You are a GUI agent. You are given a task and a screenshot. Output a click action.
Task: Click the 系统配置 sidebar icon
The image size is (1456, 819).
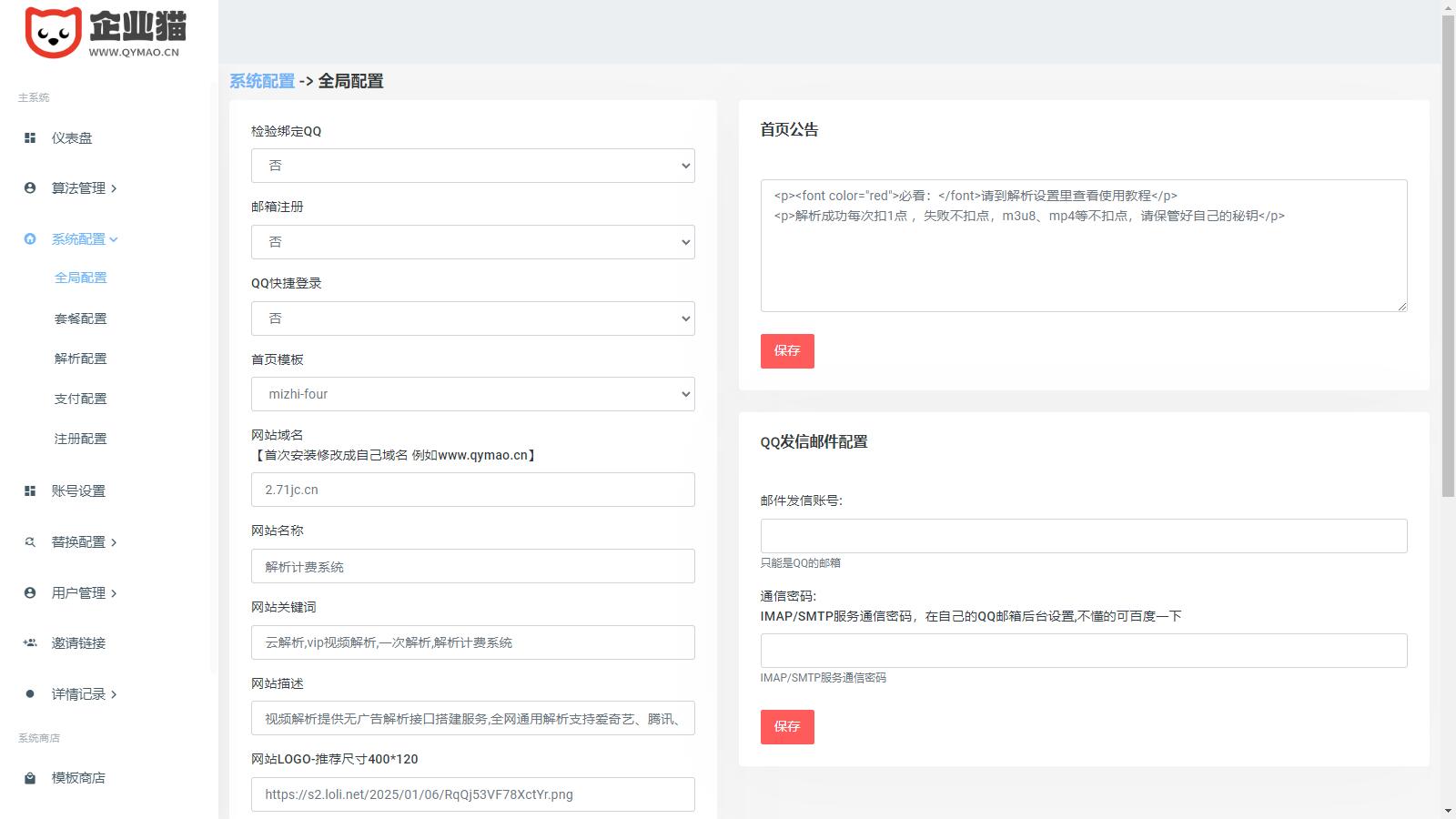[x=30, y=239]
